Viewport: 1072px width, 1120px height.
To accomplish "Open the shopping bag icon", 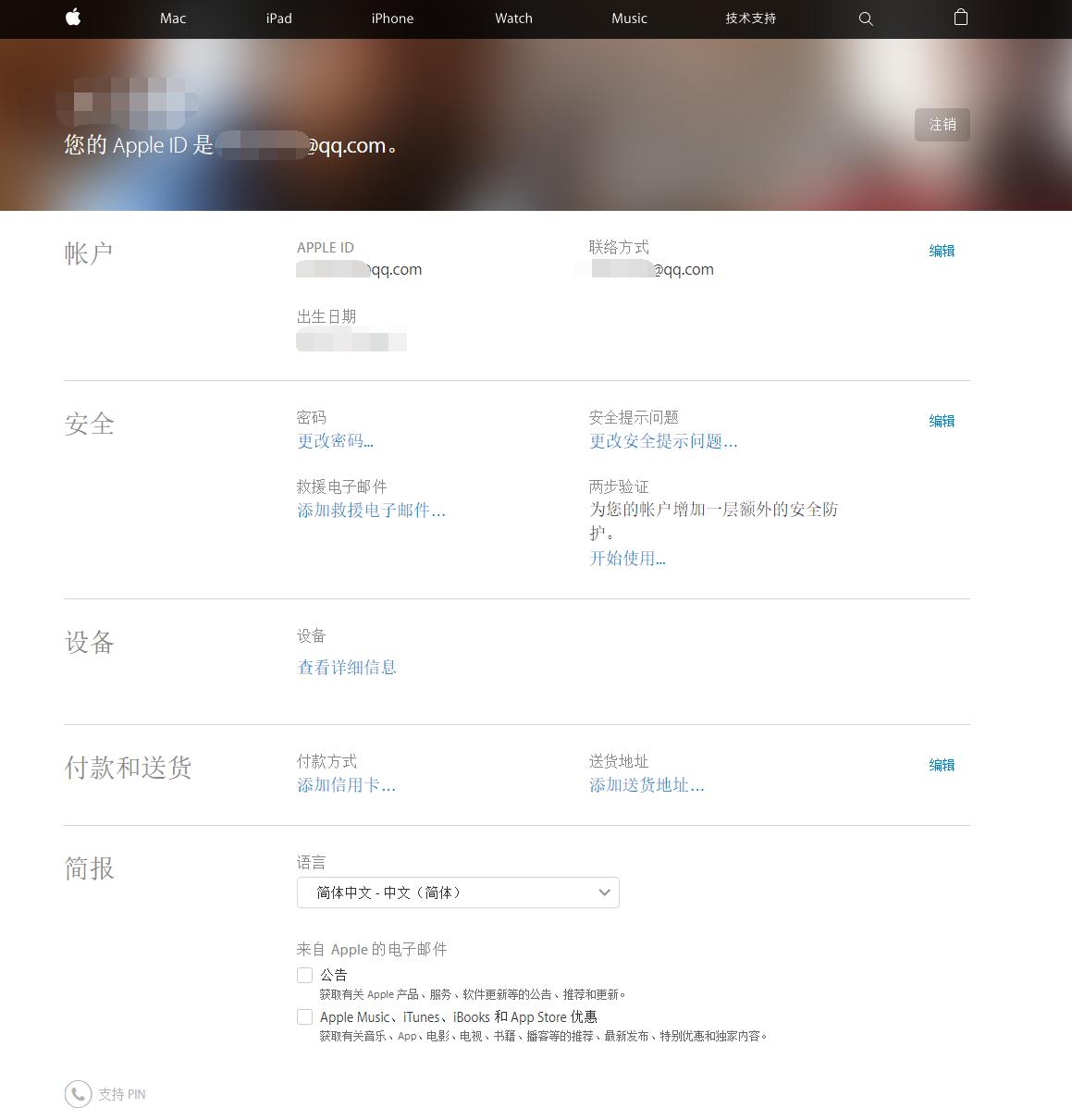I will coord(960,18).
